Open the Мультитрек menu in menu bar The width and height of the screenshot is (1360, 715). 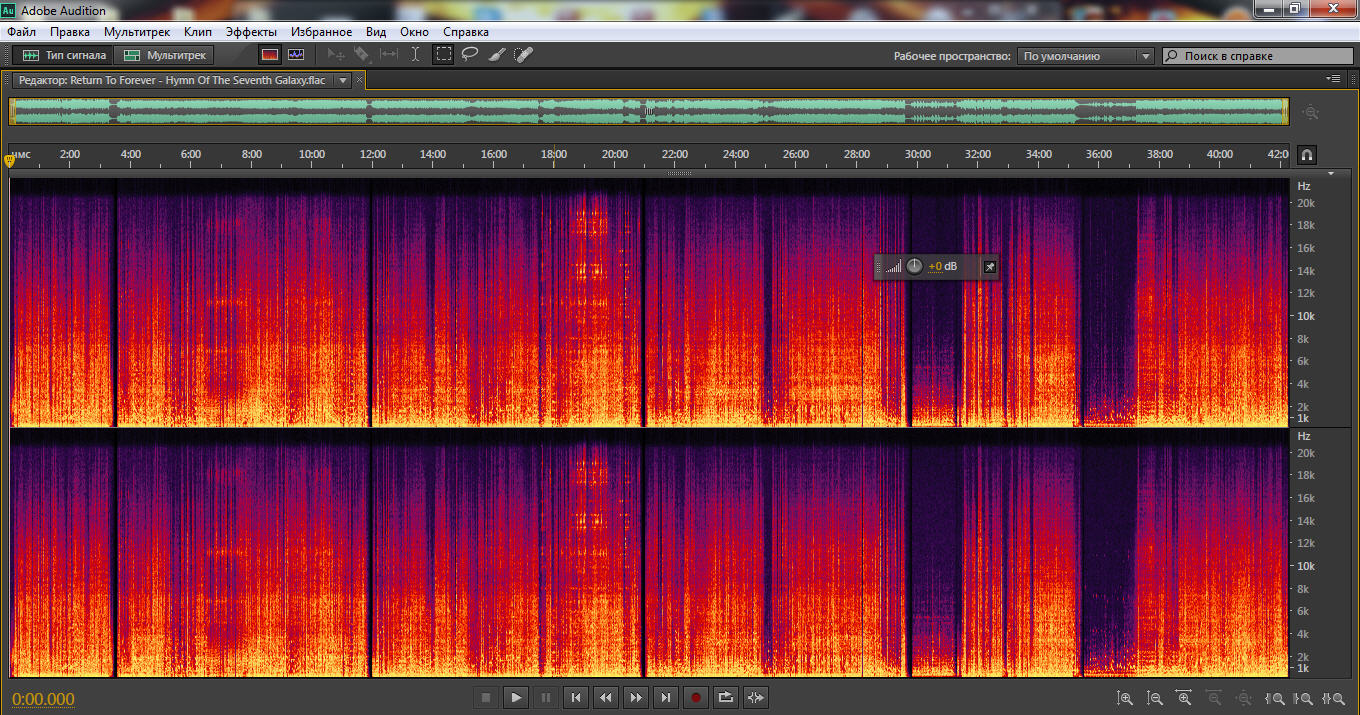pos(137,32)
